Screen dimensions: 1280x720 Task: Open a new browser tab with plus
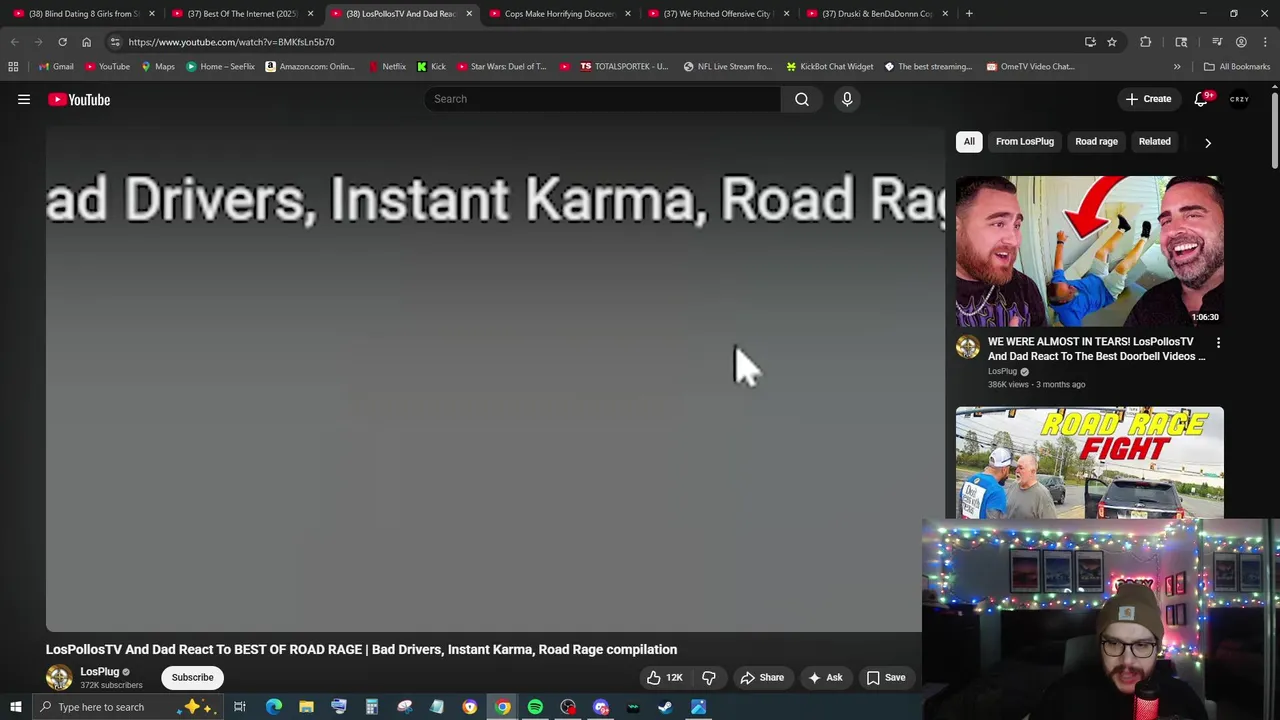coord(969,14)
